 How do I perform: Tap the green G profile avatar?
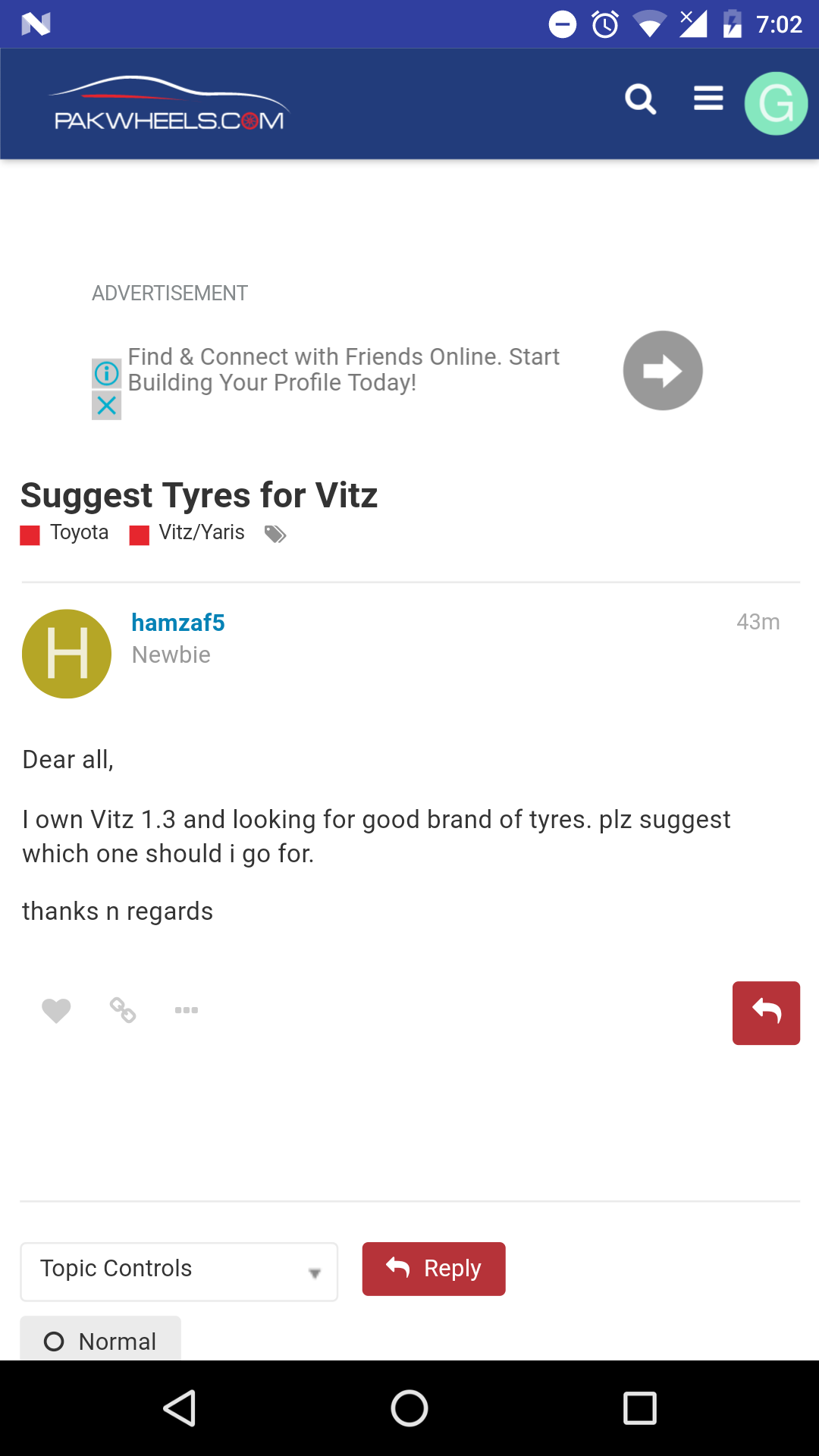(x=776, y=103)
